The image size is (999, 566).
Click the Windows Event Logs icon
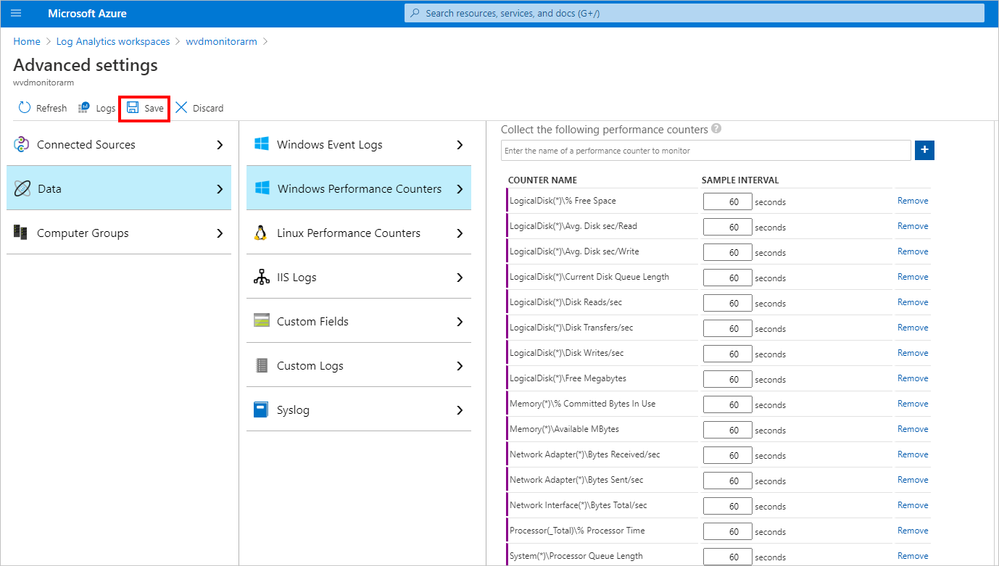point(261,144)
